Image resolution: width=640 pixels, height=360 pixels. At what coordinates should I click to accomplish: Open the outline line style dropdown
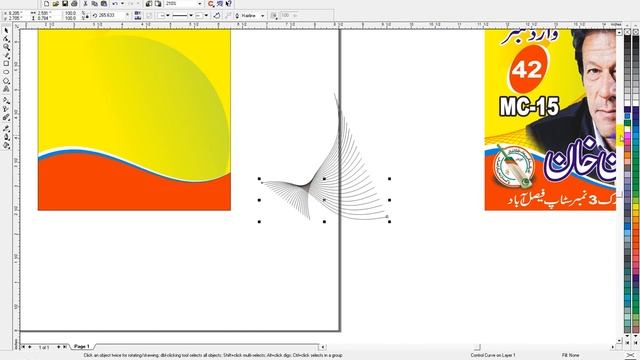tap(191, 16)
